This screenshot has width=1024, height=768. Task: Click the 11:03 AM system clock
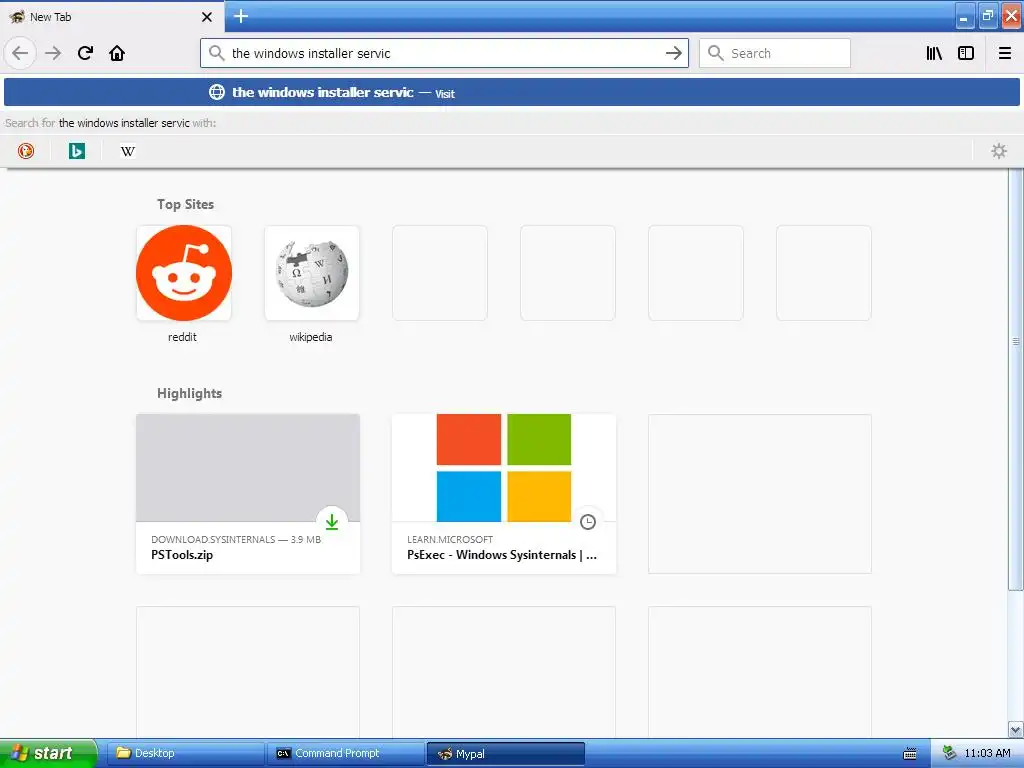pos(987,753)
